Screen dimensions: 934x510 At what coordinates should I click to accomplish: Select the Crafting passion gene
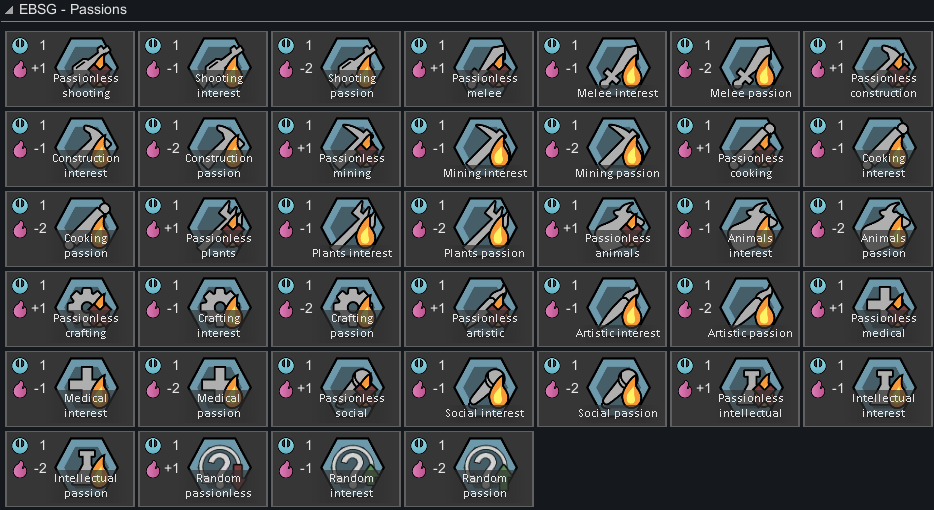tap(336, 309)
